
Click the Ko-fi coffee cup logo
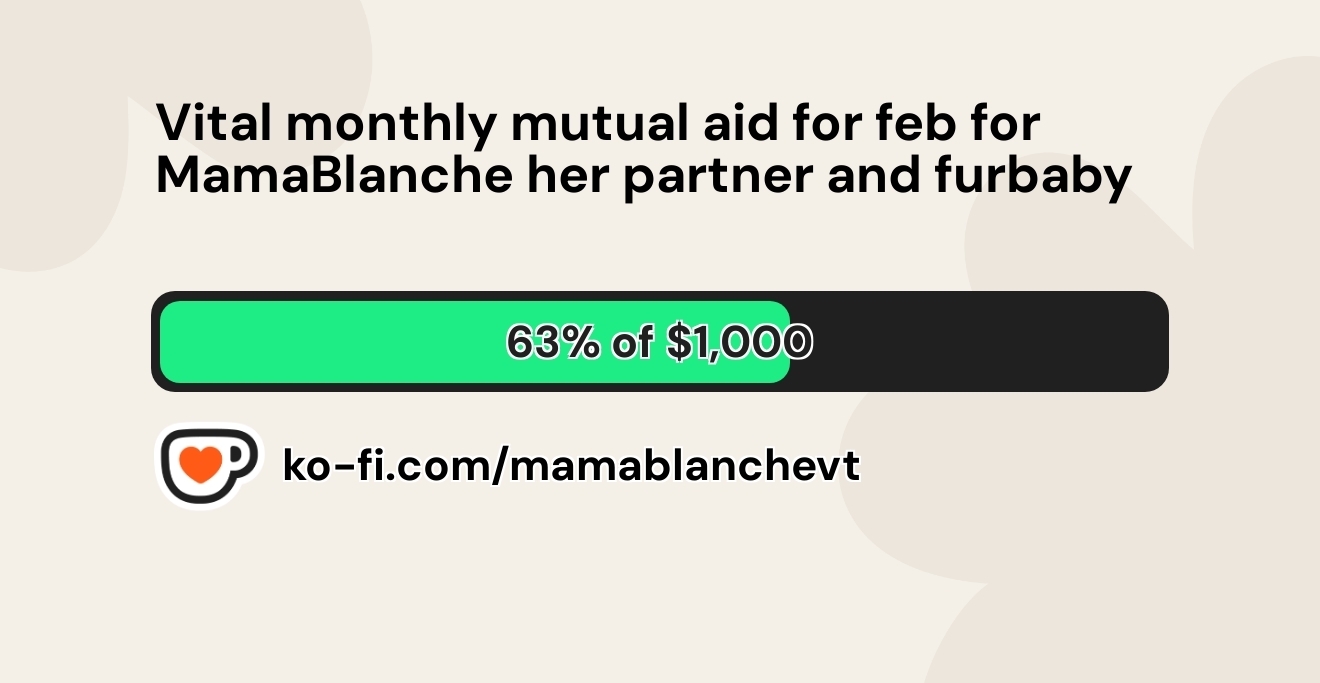click(x=208, y=466)
